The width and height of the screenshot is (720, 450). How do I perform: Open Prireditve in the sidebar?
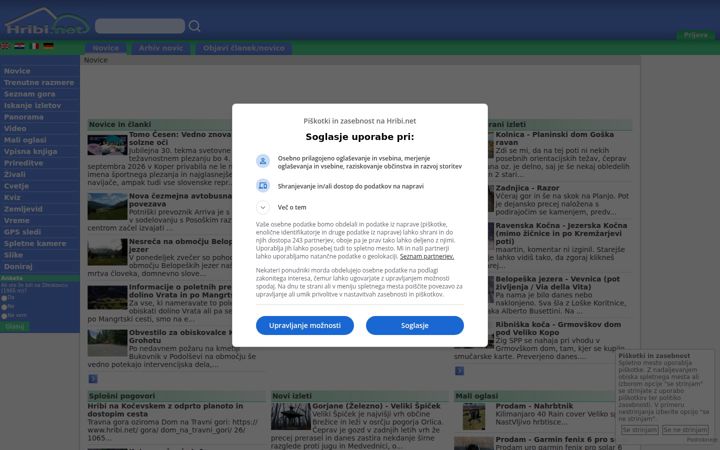click(23, 163)
